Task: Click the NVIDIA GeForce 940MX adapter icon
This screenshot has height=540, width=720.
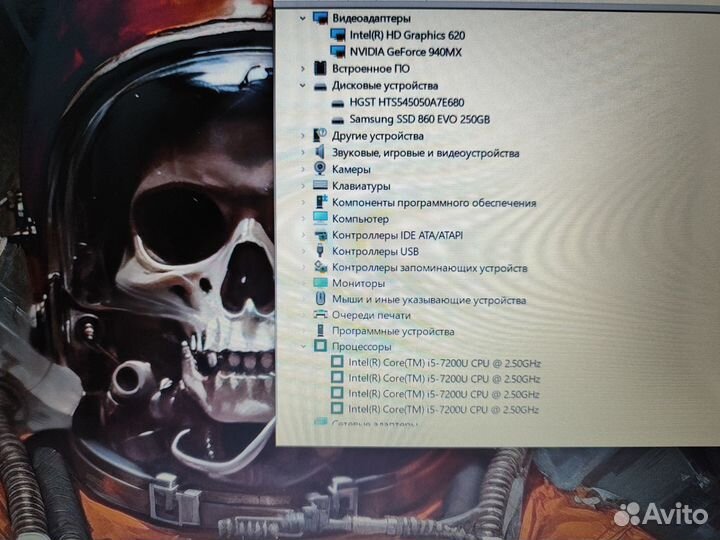Action: coord(338,52)
